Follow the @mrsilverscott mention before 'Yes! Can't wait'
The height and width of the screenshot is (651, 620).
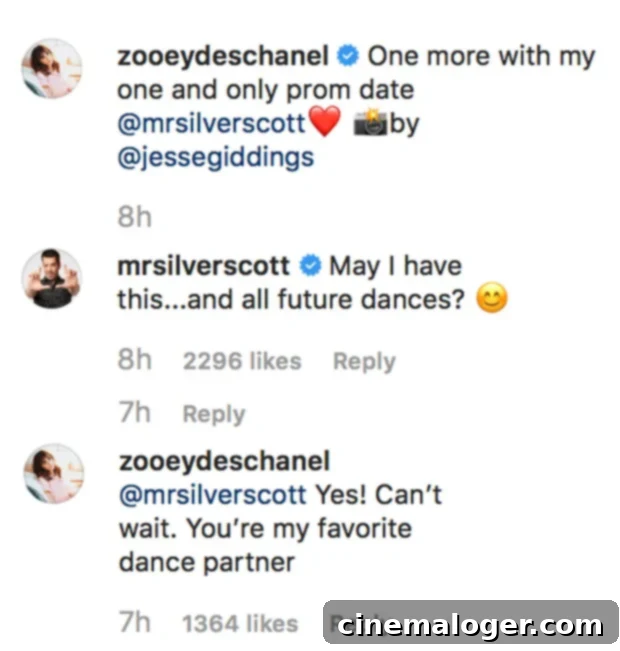tap(212, 494)
